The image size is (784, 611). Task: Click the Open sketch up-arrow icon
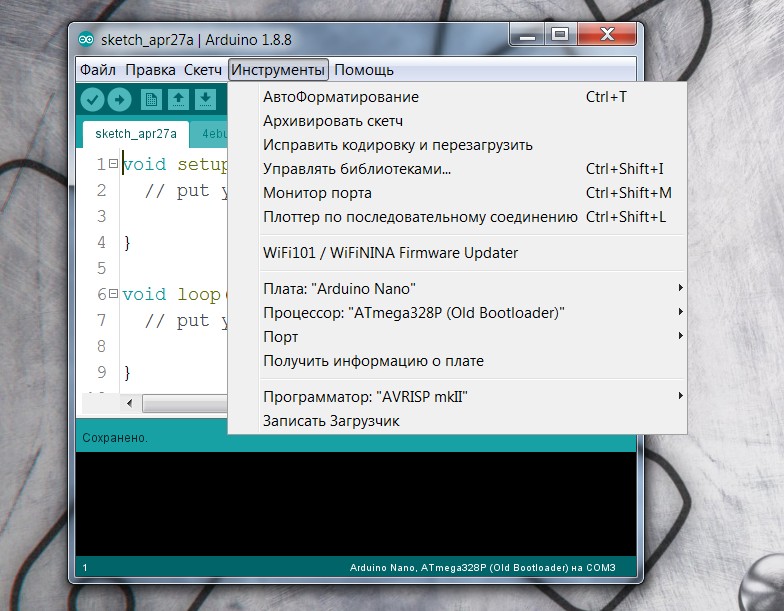[178, 100]
